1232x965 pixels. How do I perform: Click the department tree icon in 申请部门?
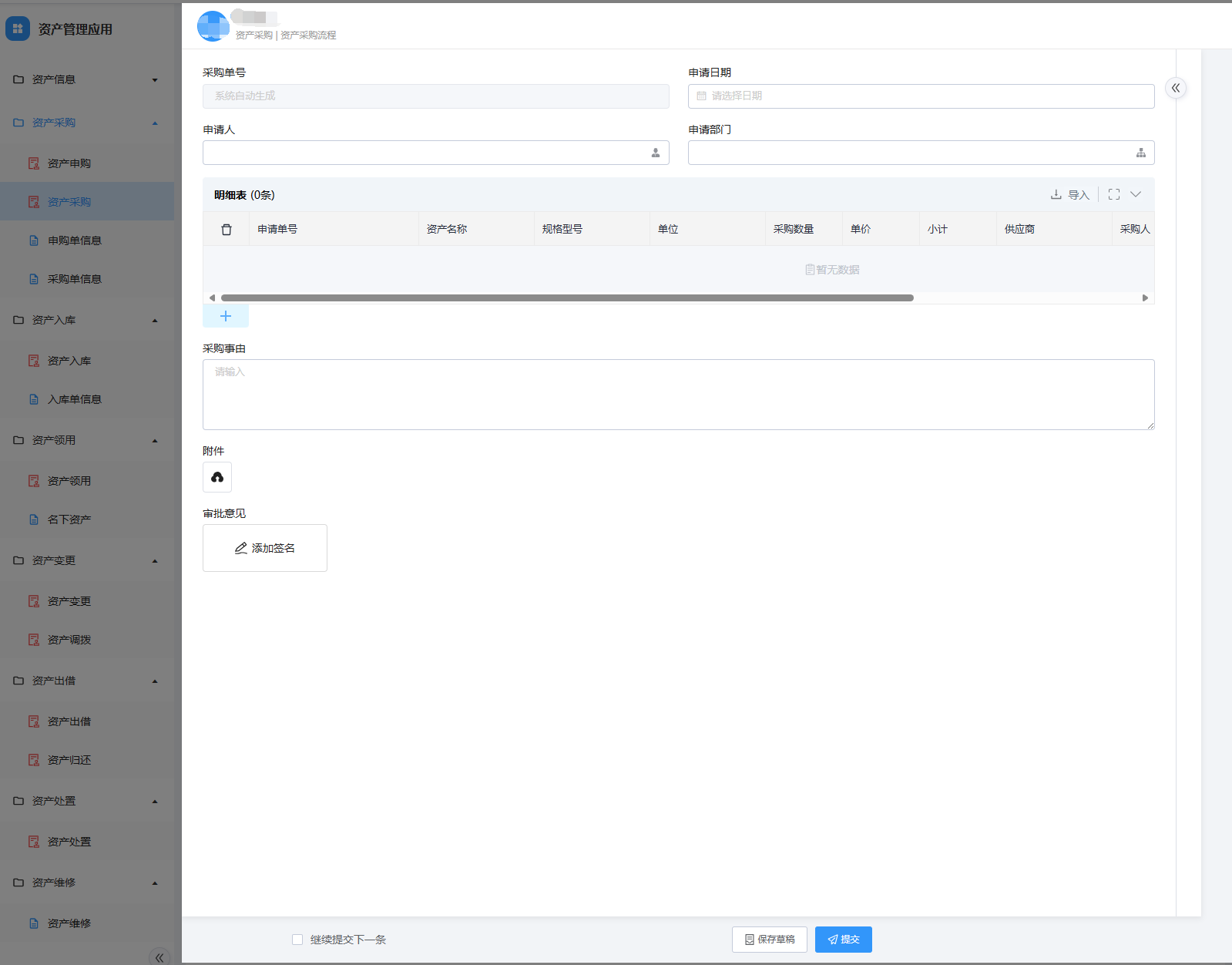pyautogui.click(x=1141, y=153)
